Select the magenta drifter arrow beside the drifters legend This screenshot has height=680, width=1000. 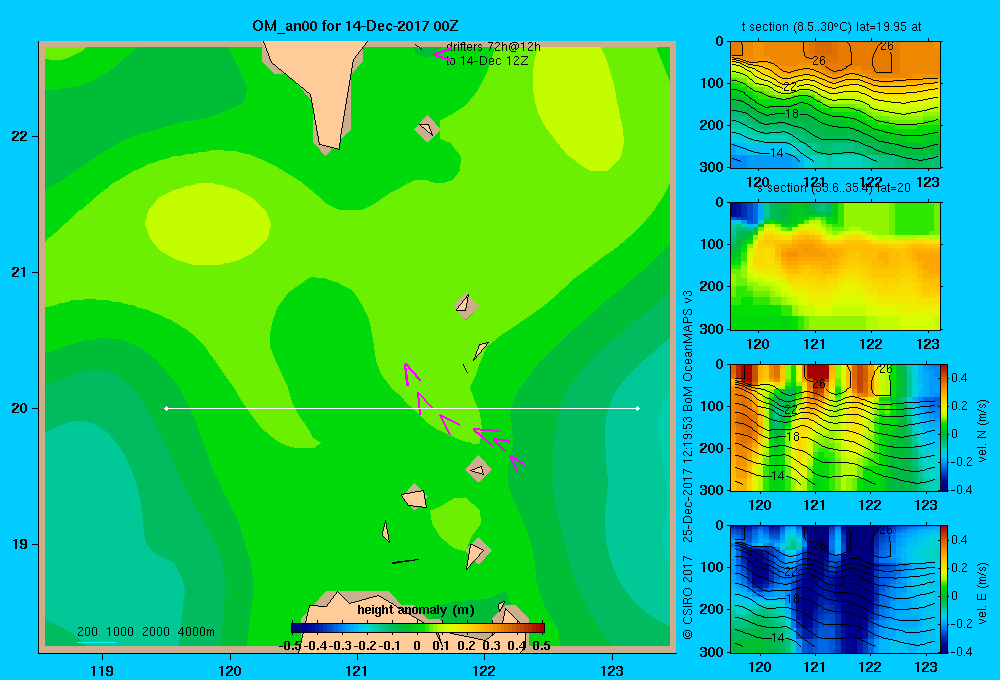442,54
